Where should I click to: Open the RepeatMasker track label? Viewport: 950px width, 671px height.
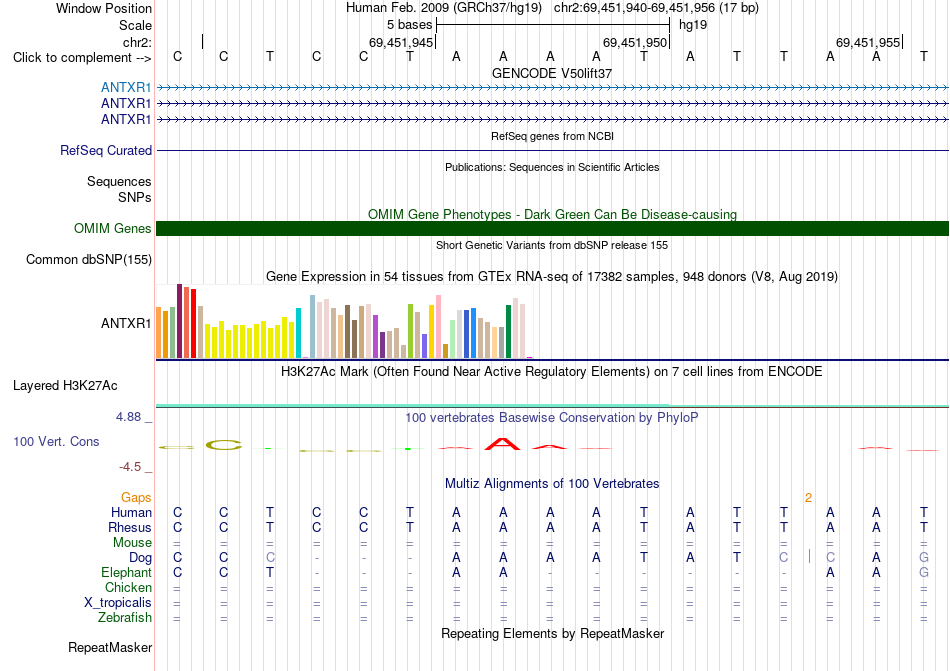coord(110,647)
